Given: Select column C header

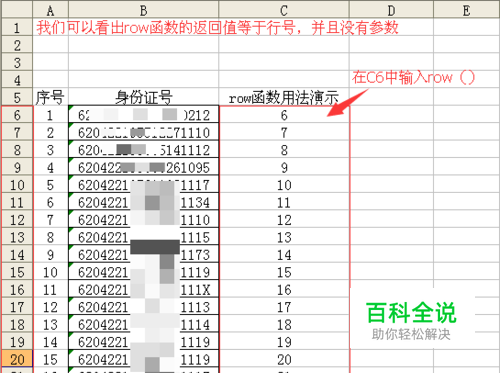Looking at the screenshot, I should click(x=284, y=10).
